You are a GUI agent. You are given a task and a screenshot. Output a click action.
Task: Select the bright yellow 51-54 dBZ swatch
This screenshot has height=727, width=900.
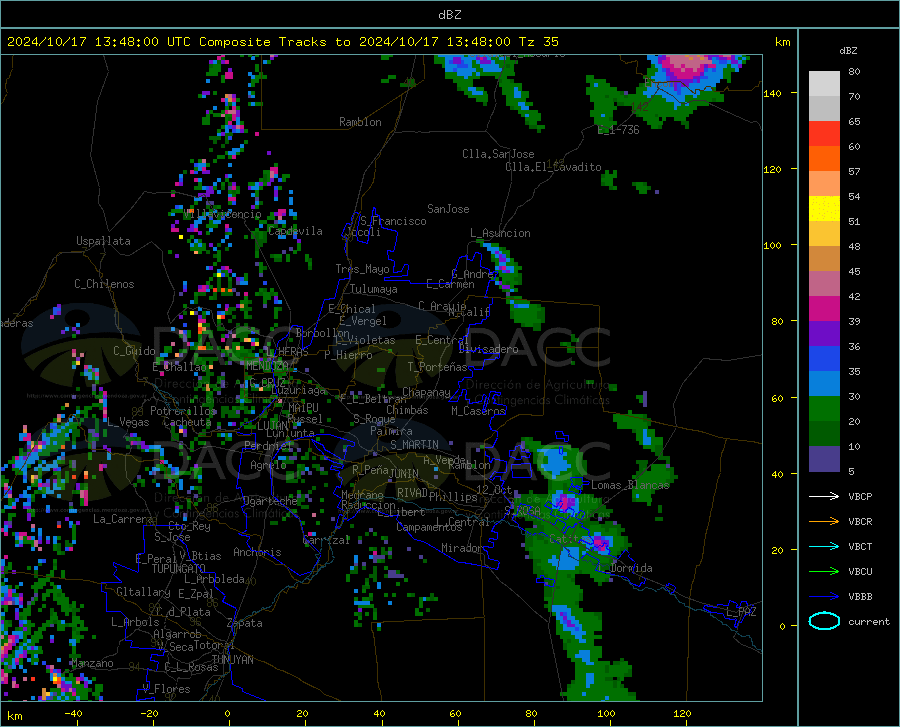[824, 209]
